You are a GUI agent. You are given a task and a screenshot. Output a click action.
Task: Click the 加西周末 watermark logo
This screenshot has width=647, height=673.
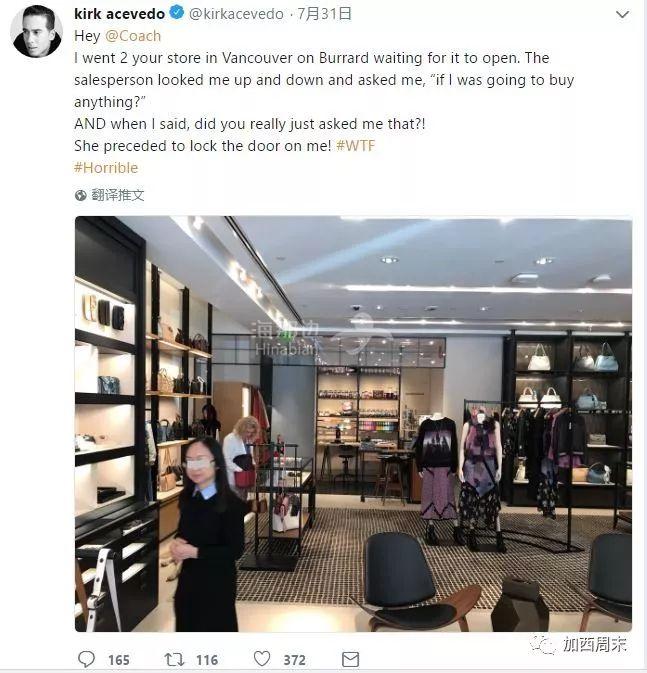578,644
